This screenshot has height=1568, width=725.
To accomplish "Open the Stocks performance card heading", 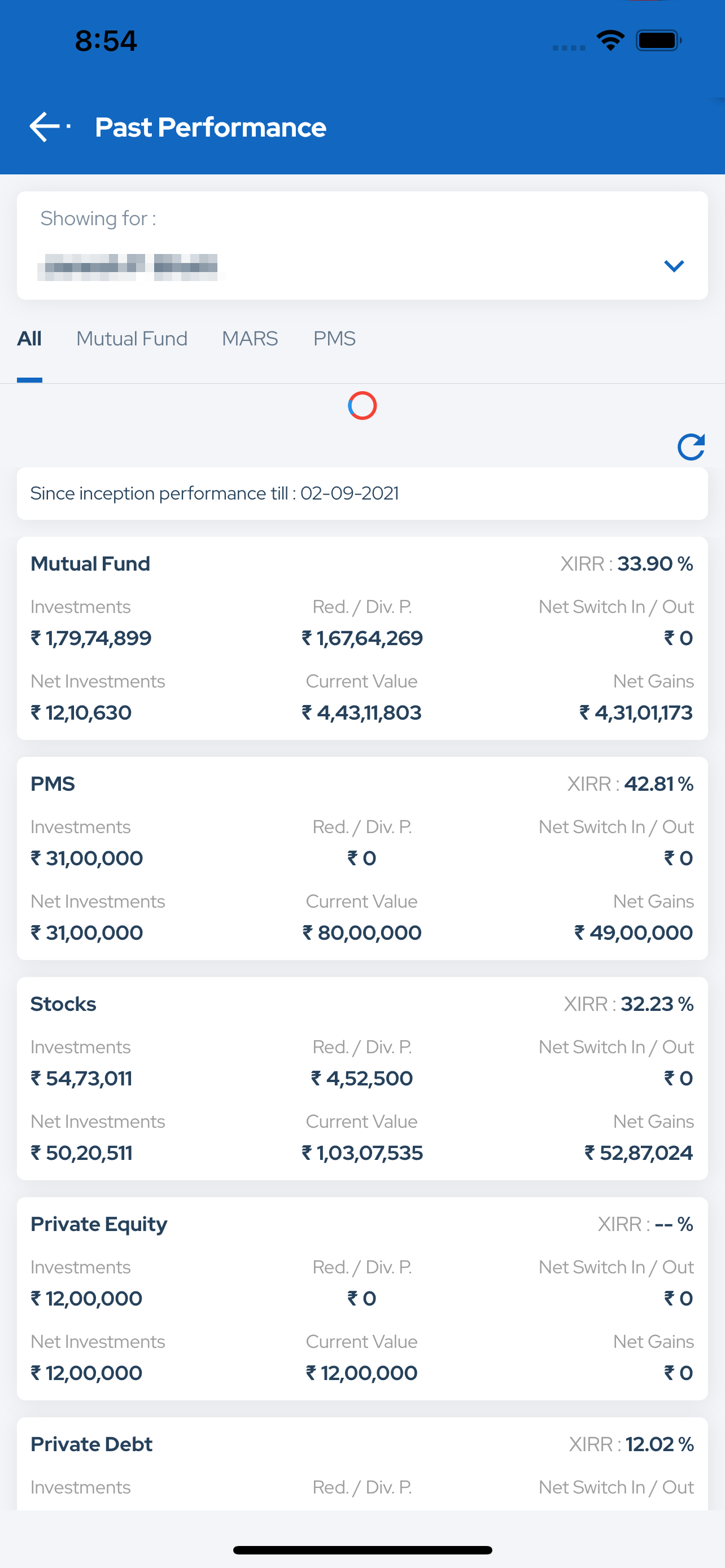I will [x=63, y=1004].
